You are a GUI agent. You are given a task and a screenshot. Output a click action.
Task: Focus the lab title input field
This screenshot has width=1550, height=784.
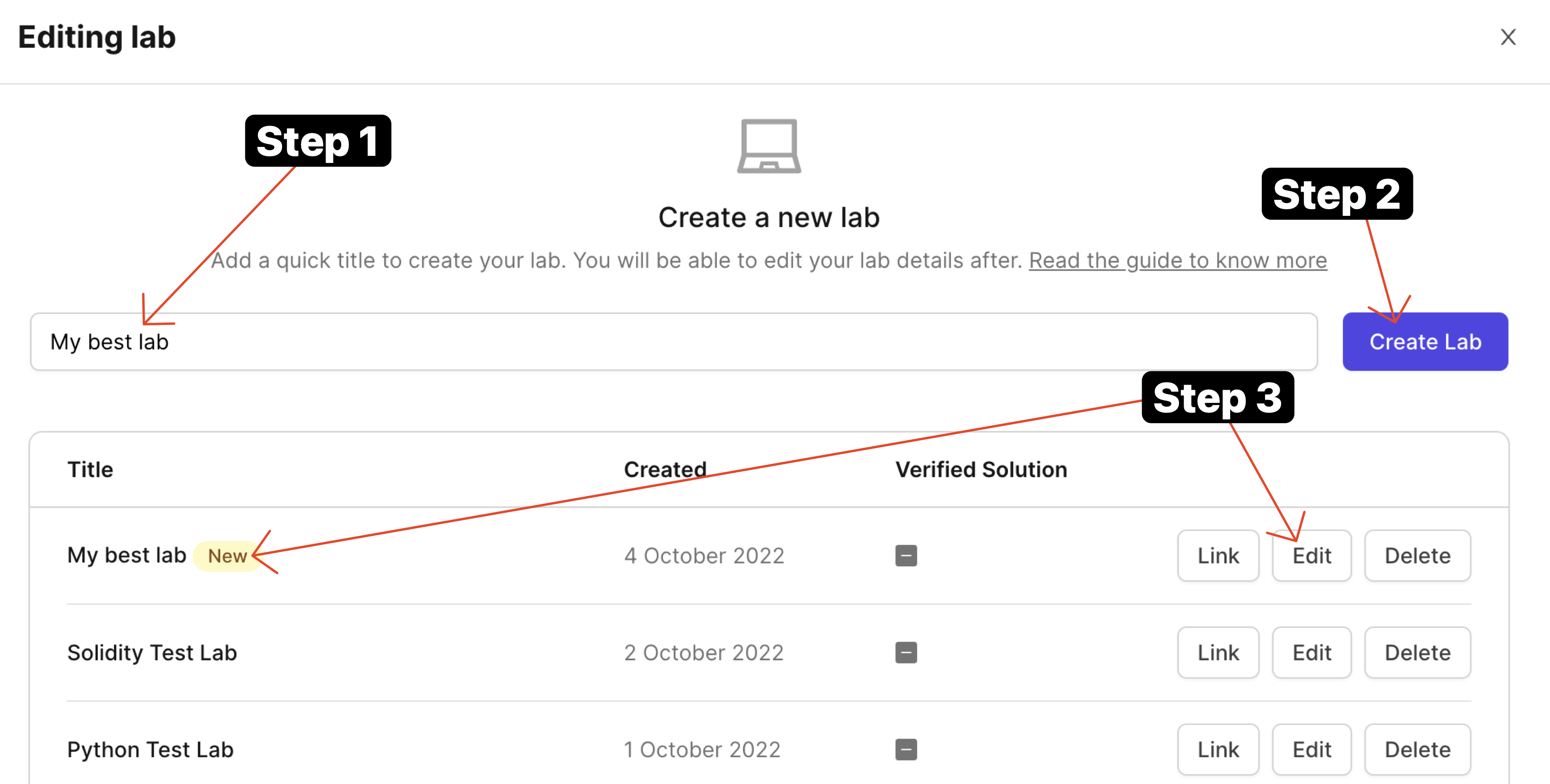click(x=674, y=341)
